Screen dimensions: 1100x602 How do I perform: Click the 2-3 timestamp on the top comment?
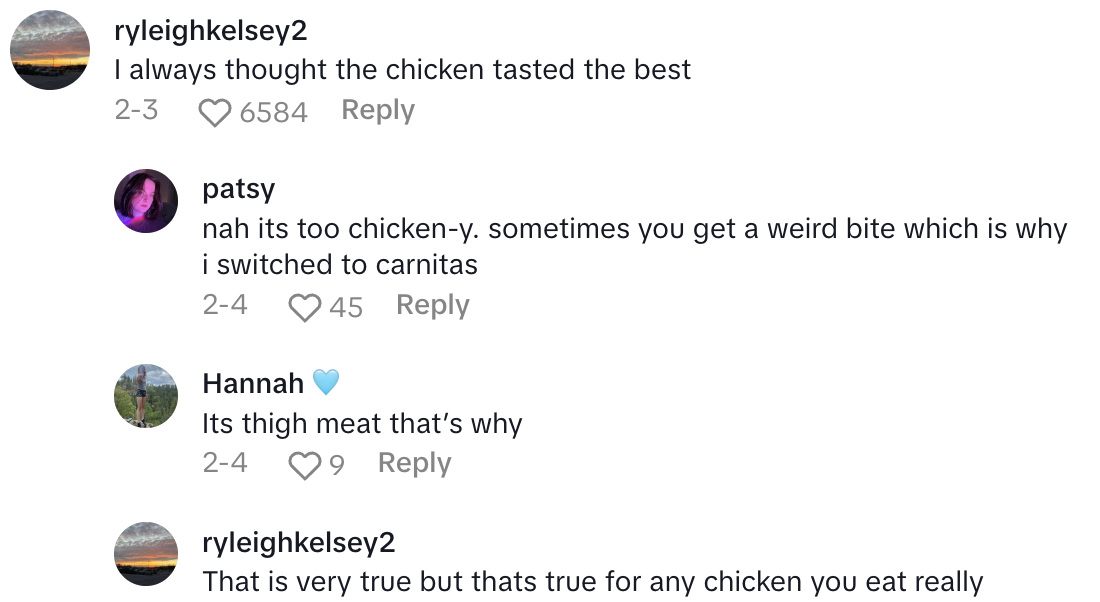coord(138,110)
